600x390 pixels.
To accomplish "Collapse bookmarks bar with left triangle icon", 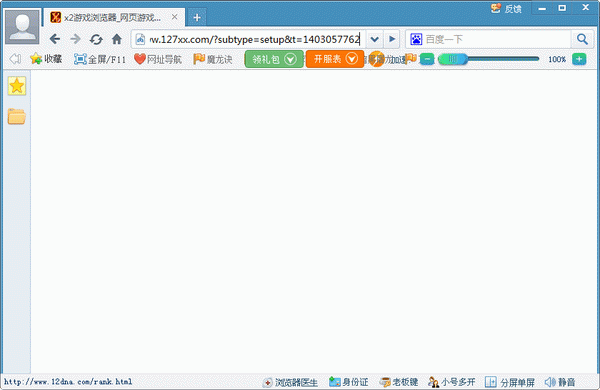I will [x=15, y=59].
